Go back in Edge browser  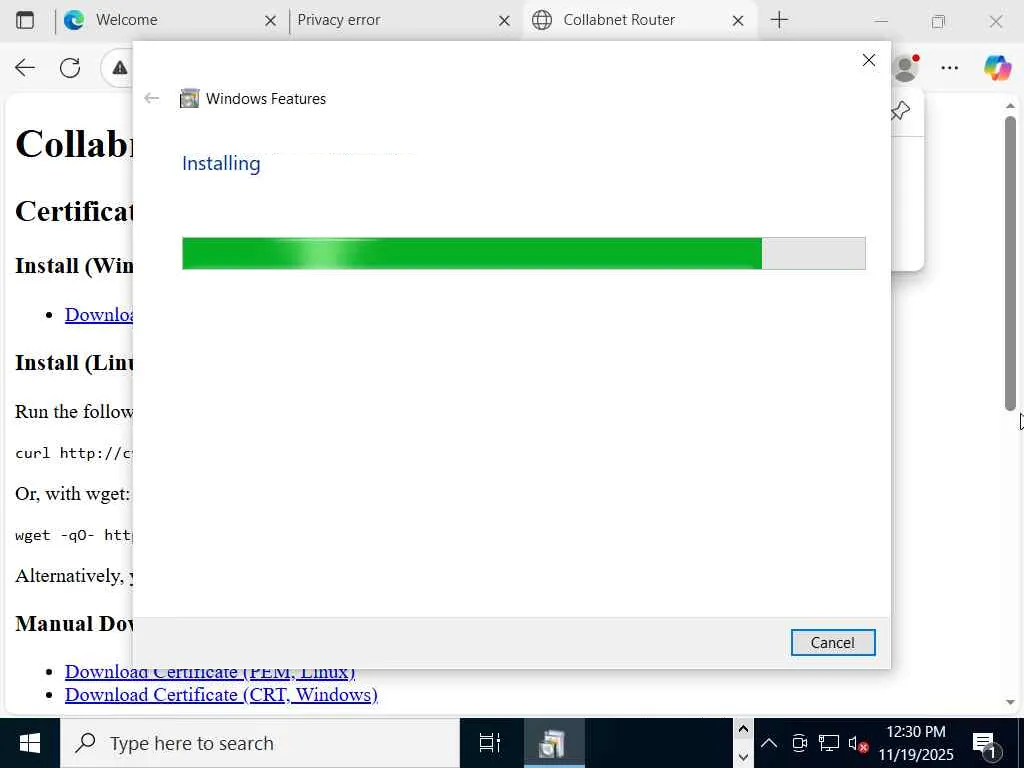[25, 67]
